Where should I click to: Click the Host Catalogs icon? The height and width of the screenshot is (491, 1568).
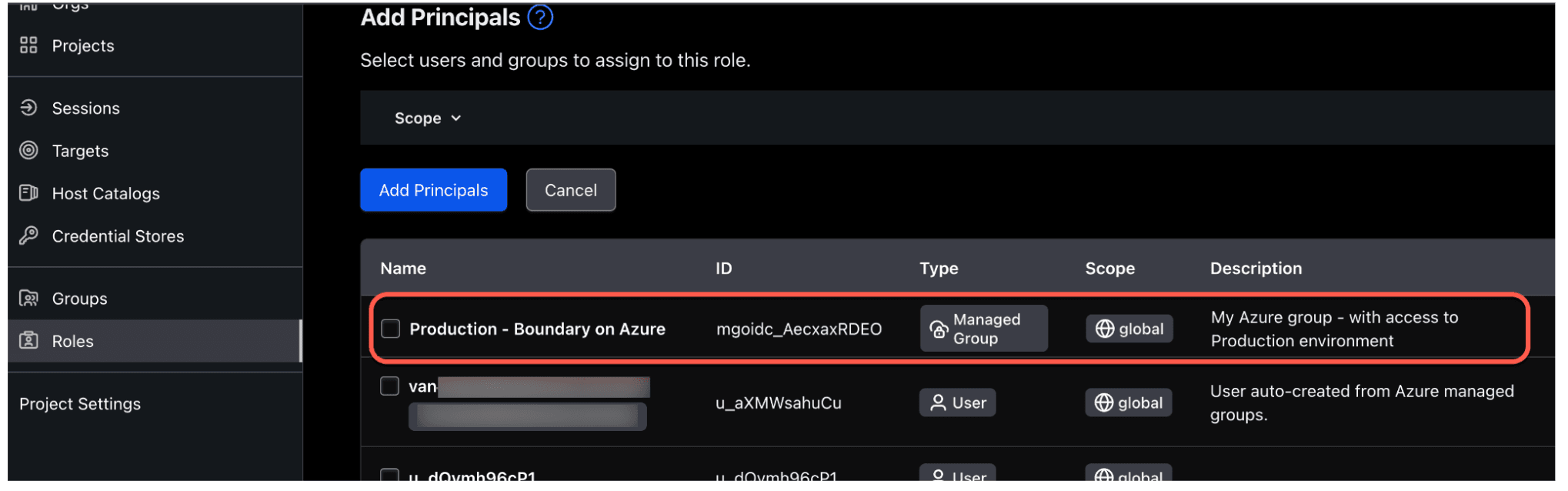[28, 193]
